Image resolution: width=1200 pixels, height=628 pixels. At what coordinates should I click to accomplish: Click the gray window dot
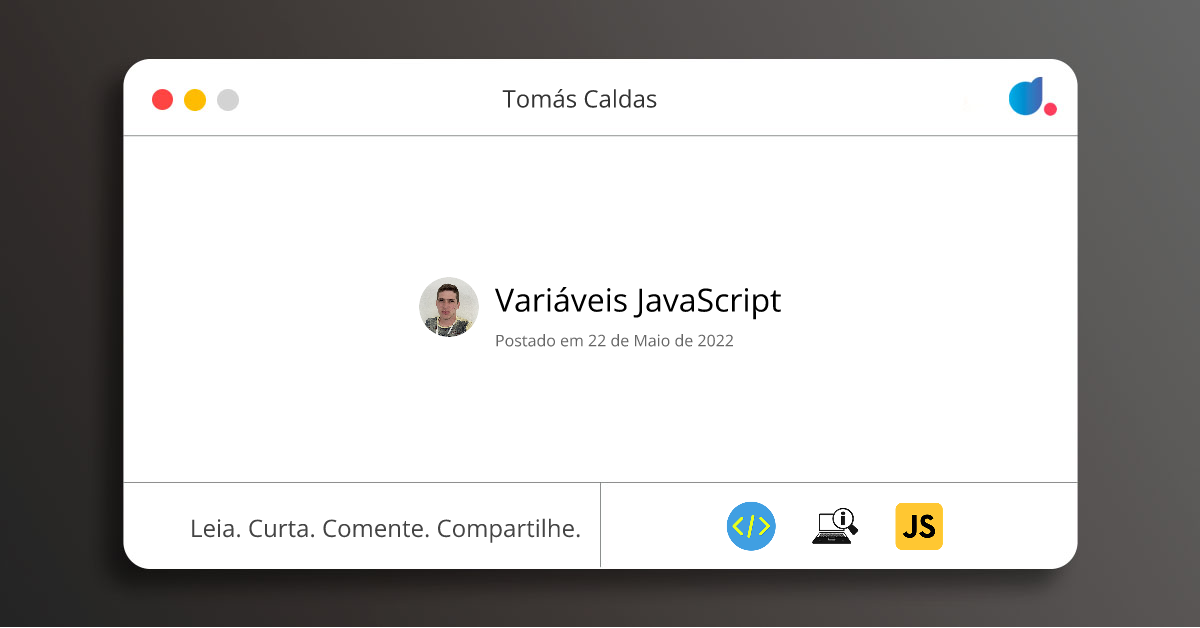click(x=228, y=100)
